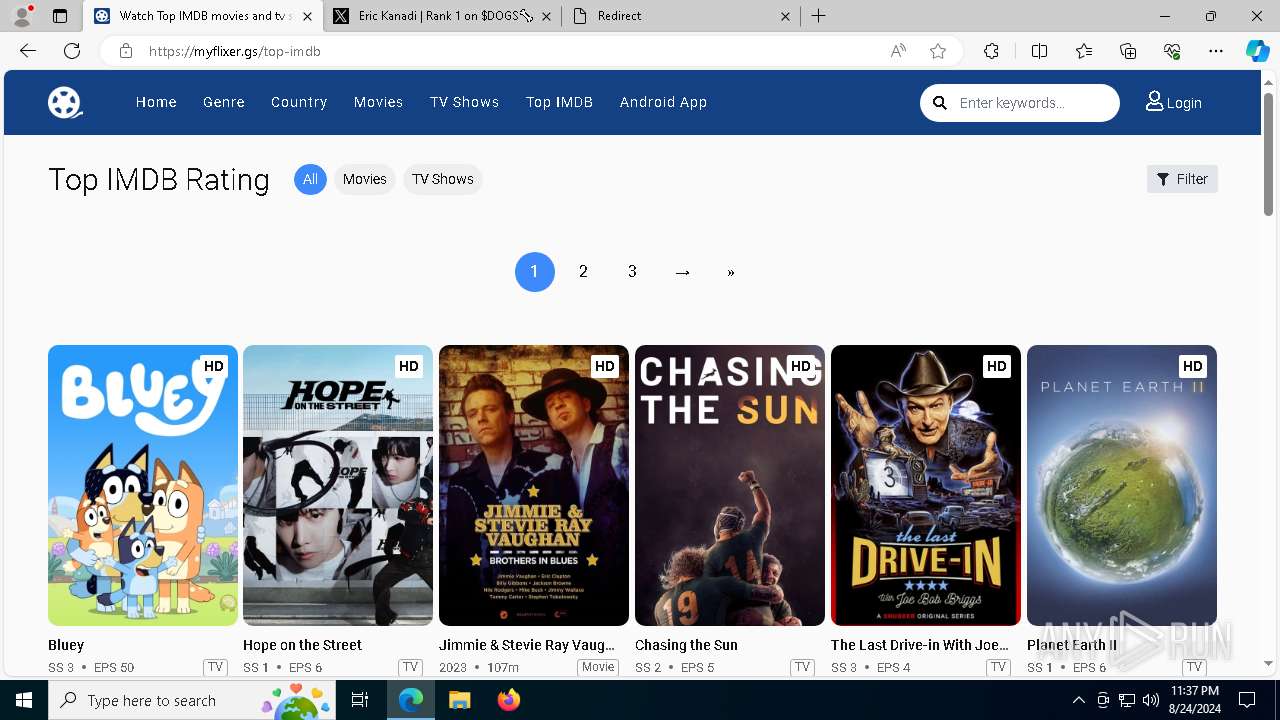Click the Bluey poster thumbnail
The width and height of the screenshot is (1280, 720).
click(x=143, y=485)
